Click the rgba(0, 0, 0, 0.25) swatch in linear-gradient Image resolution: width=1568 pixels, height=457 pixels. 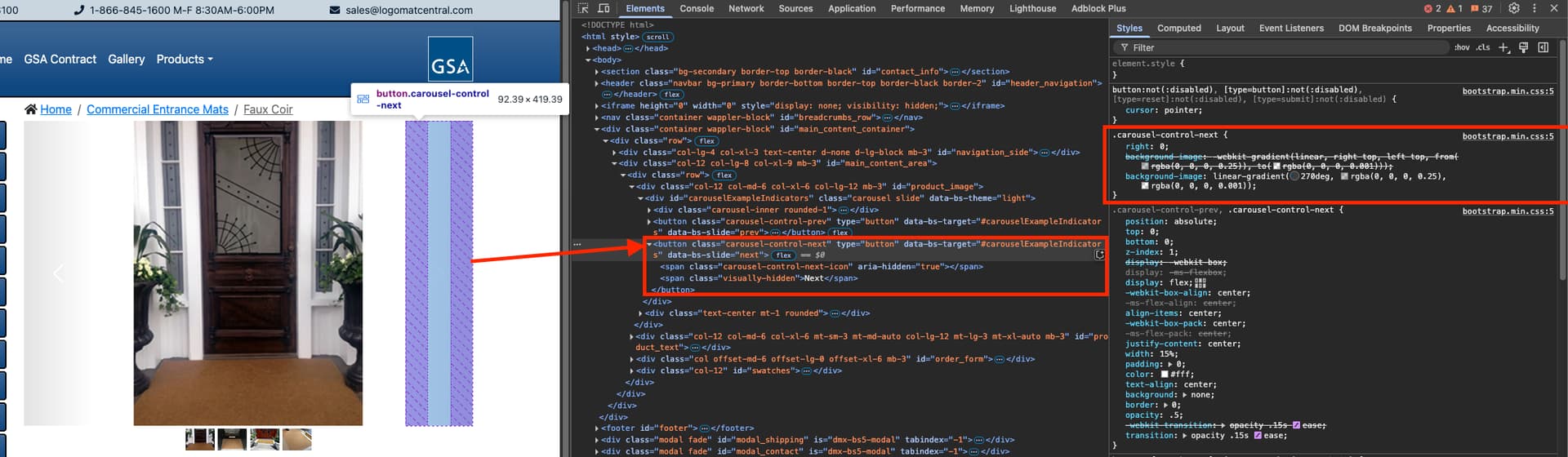coord(1344,176)
